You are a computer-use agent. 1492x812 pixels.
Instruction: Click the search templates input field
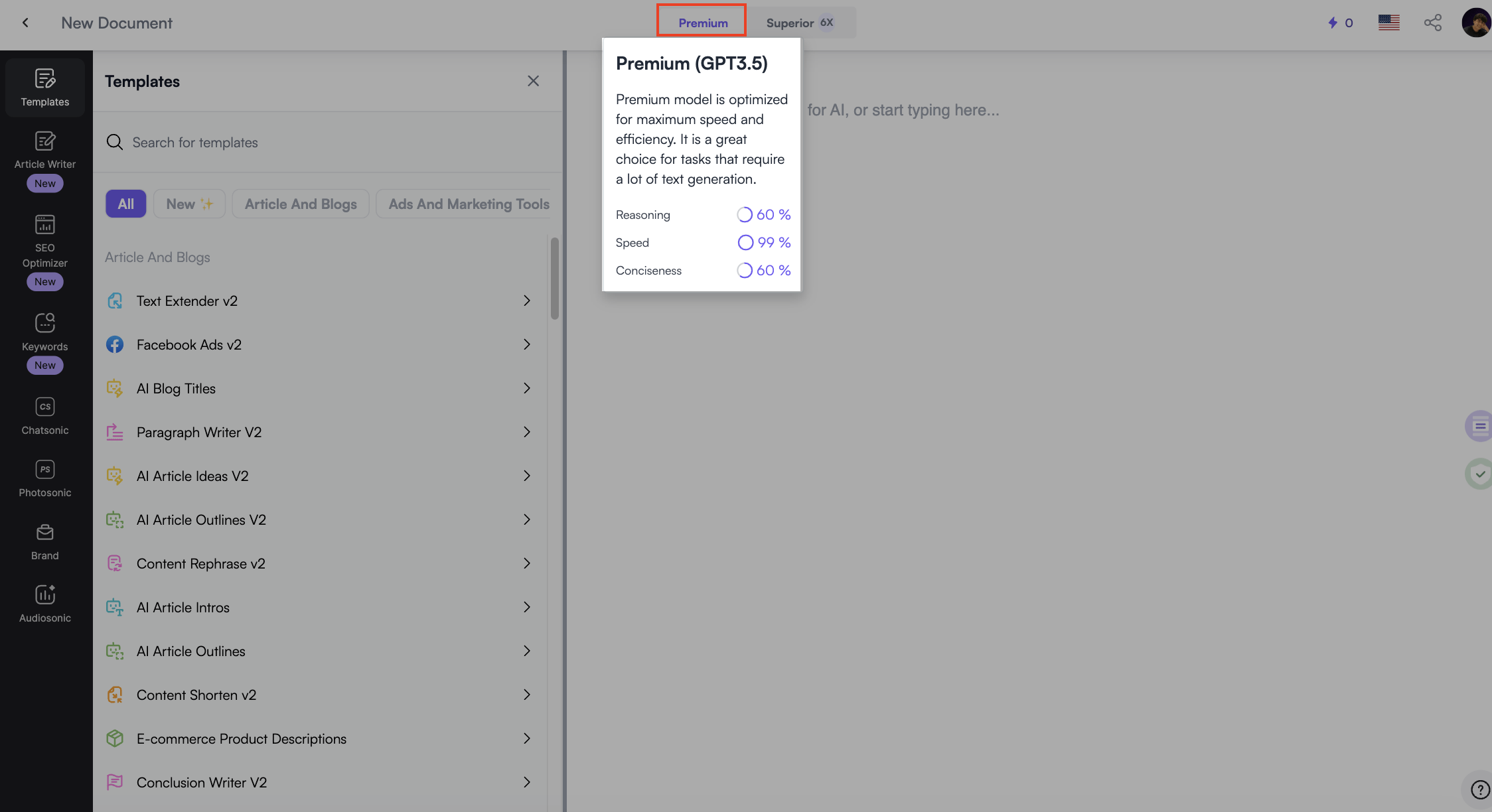pos(329,141)
